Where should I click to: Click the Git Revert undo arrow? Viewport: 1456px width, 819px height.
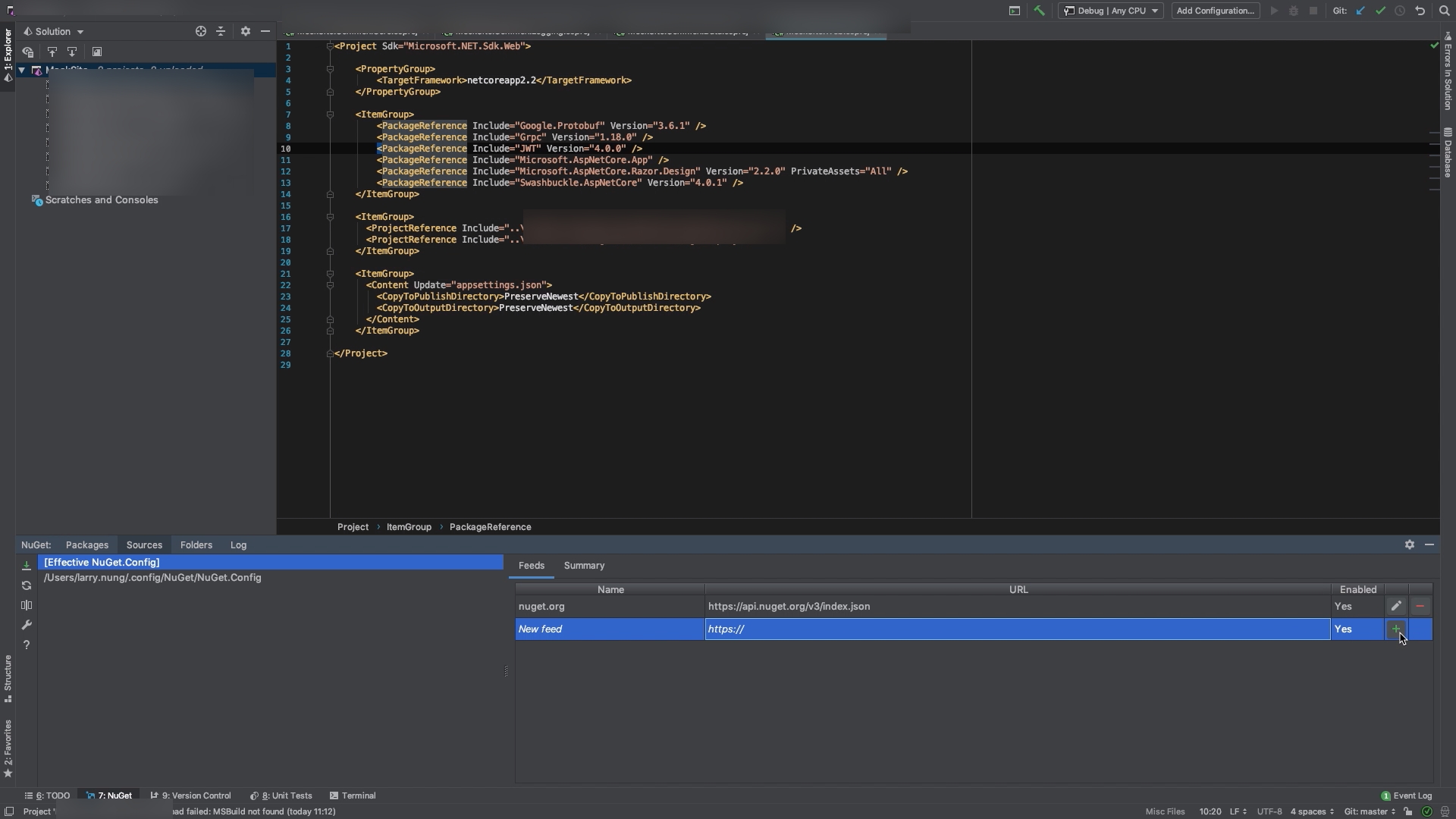[x=1420, y=11]
